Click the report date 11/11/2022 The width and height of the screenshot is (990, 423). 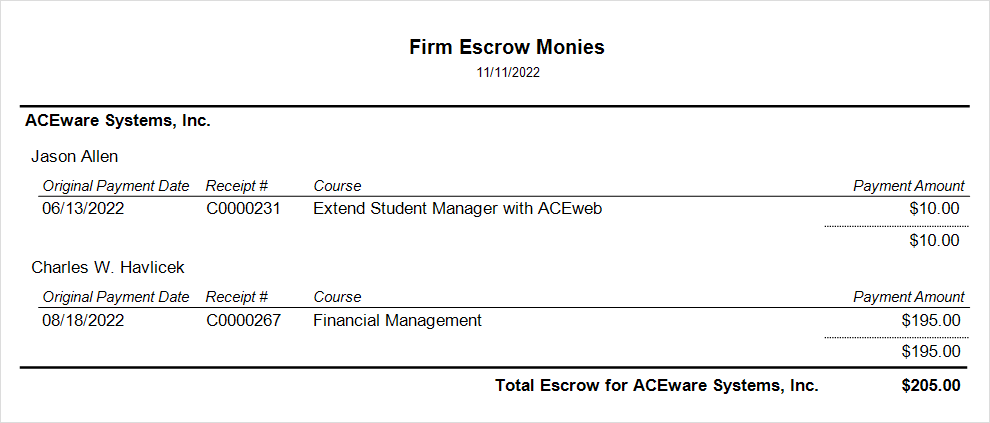pos(508,73)
